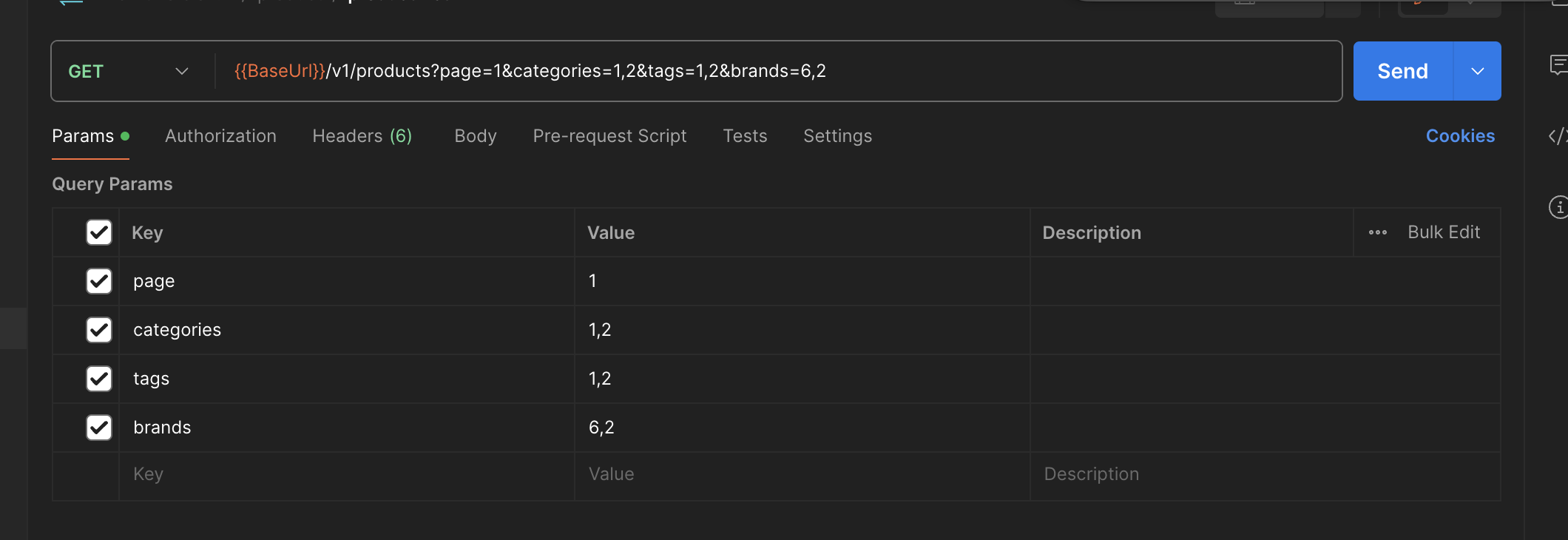
Task: Open the GET method dropdown
Action: point(129,71)
